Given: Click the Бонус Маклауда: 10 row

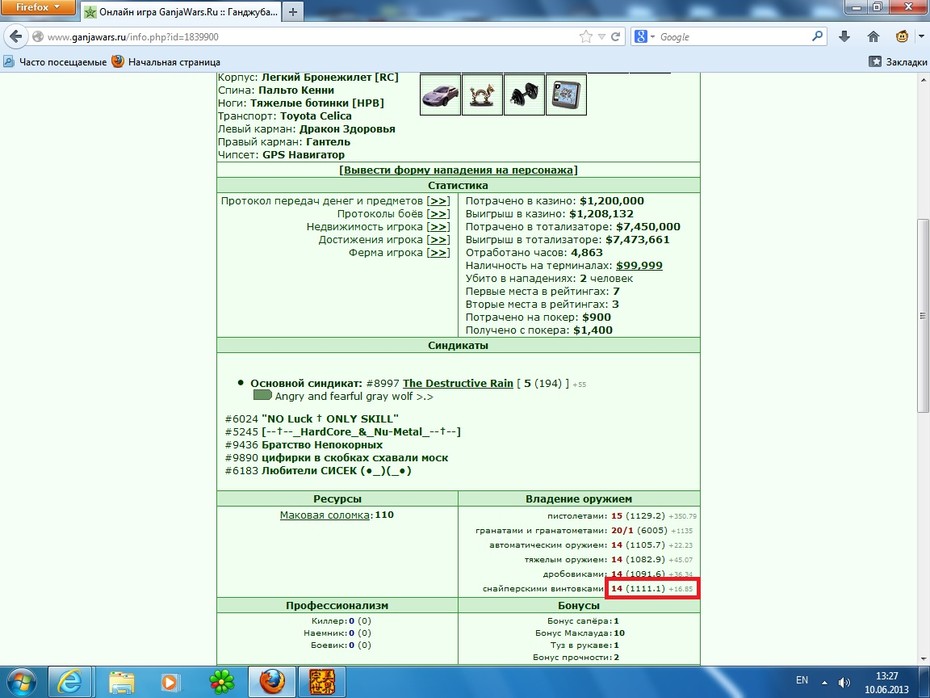Looking at the screenshot, I should (579, 633).
